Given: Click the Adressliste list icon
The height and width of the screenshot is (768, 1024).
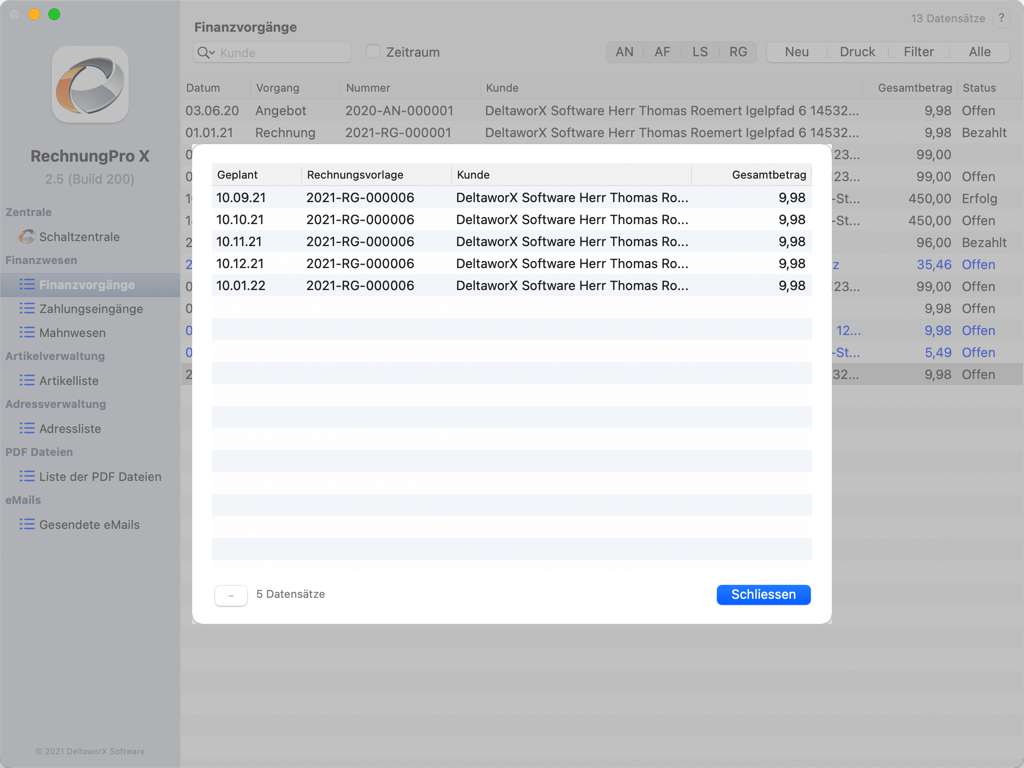Looking at the screenshot, I should pyautogui.click(x=27, y=429).
